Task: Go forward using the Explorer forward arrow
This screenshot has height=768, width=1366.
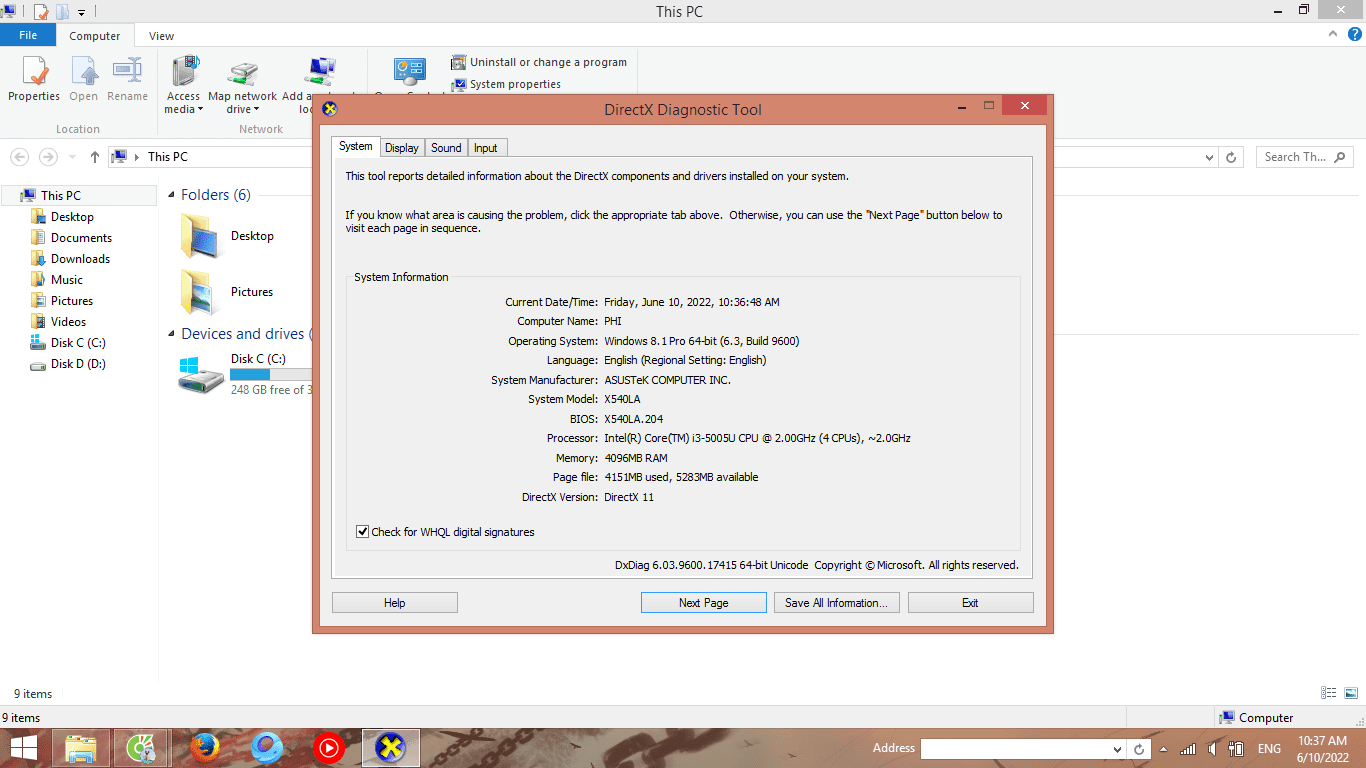Action: pyautogui.click(x=47, y=157)
